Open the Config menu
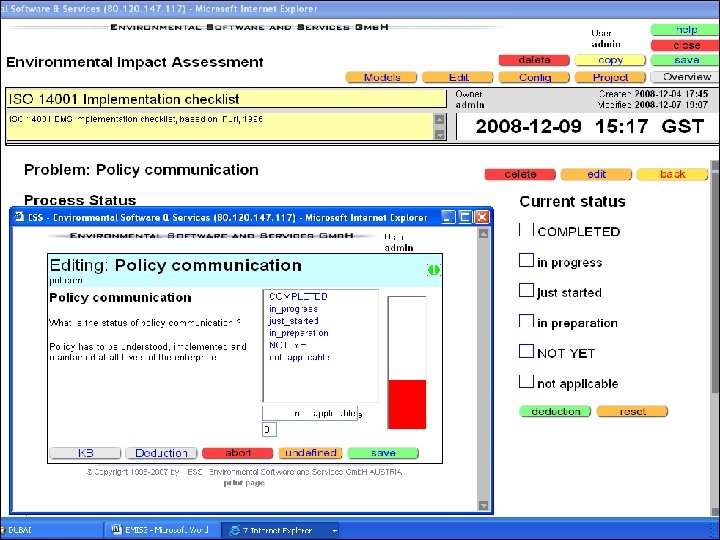This screenshot has width=720, height=540. (x=534, y=77)
